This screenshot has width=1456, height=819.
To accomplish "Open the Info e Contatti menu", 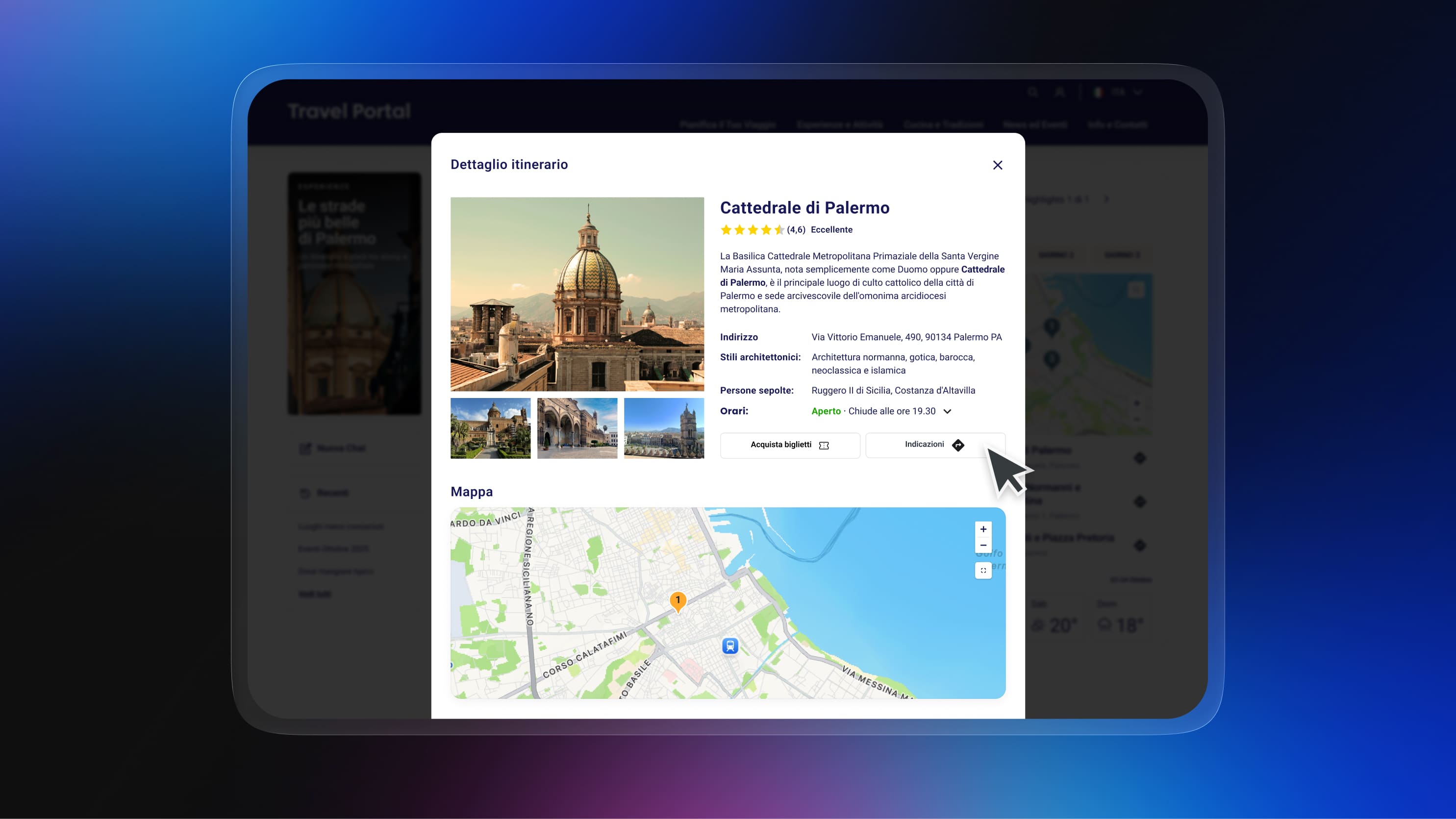I will pos(1117,124).
